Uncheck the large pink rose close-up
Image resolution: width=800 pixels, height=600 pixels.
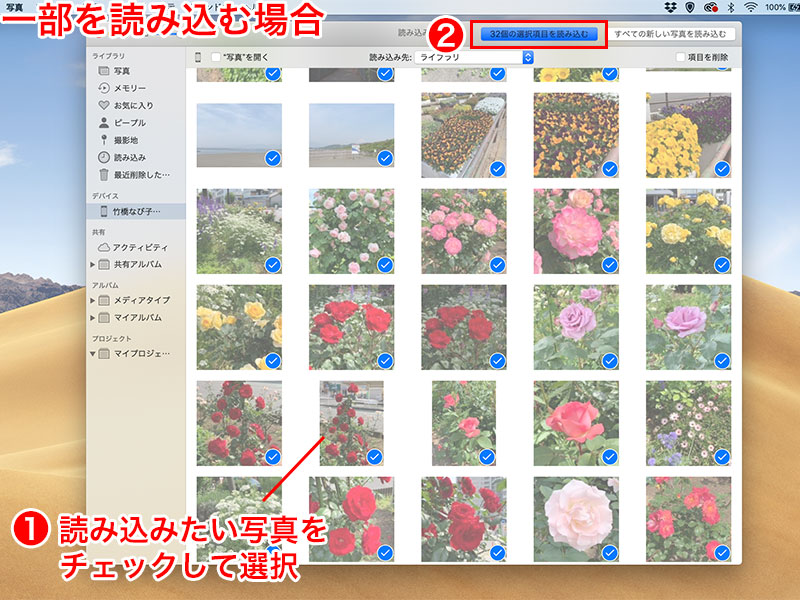point(610,265)
